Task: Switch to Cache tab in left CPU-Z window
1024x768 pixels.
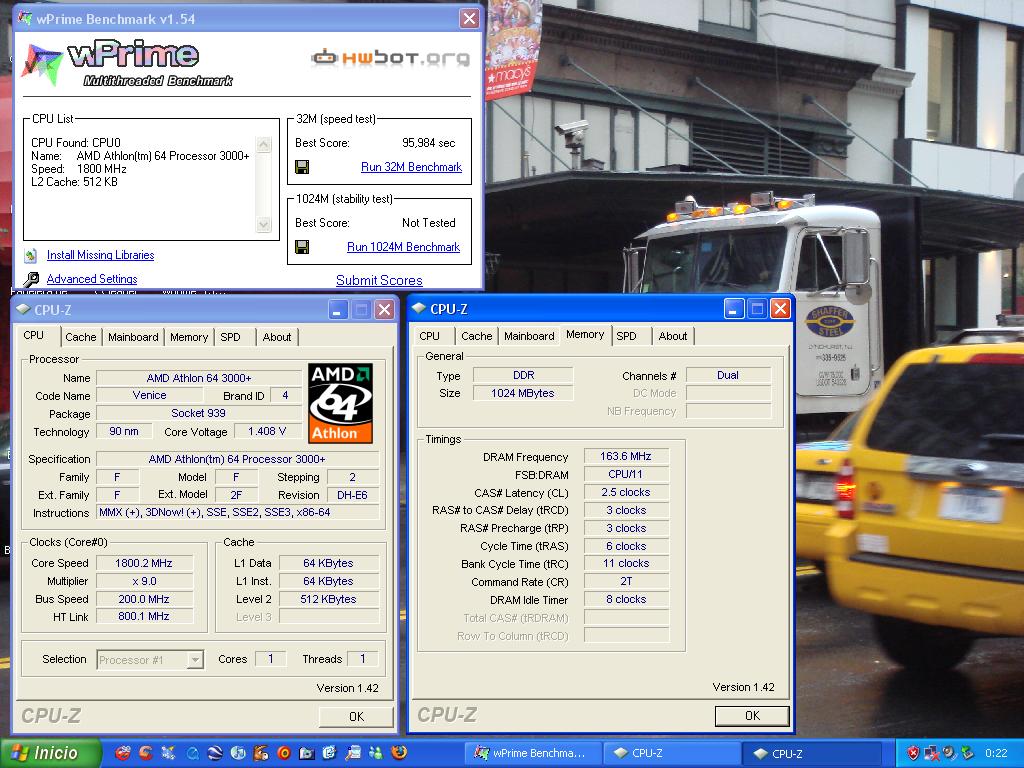Action: (x=80, y=337)
